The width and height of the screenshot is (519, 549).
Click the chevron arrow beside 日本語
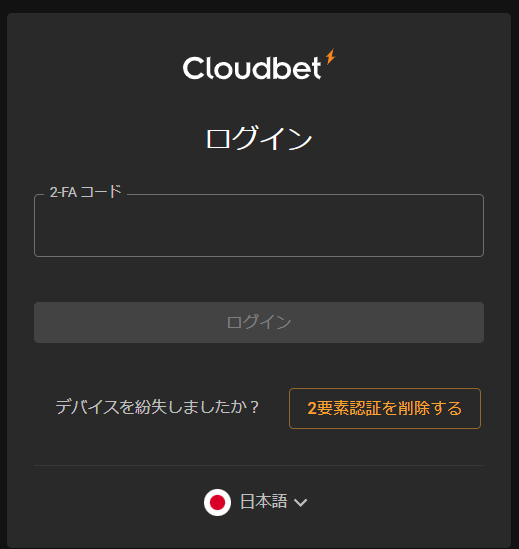[x=300, y=503]
